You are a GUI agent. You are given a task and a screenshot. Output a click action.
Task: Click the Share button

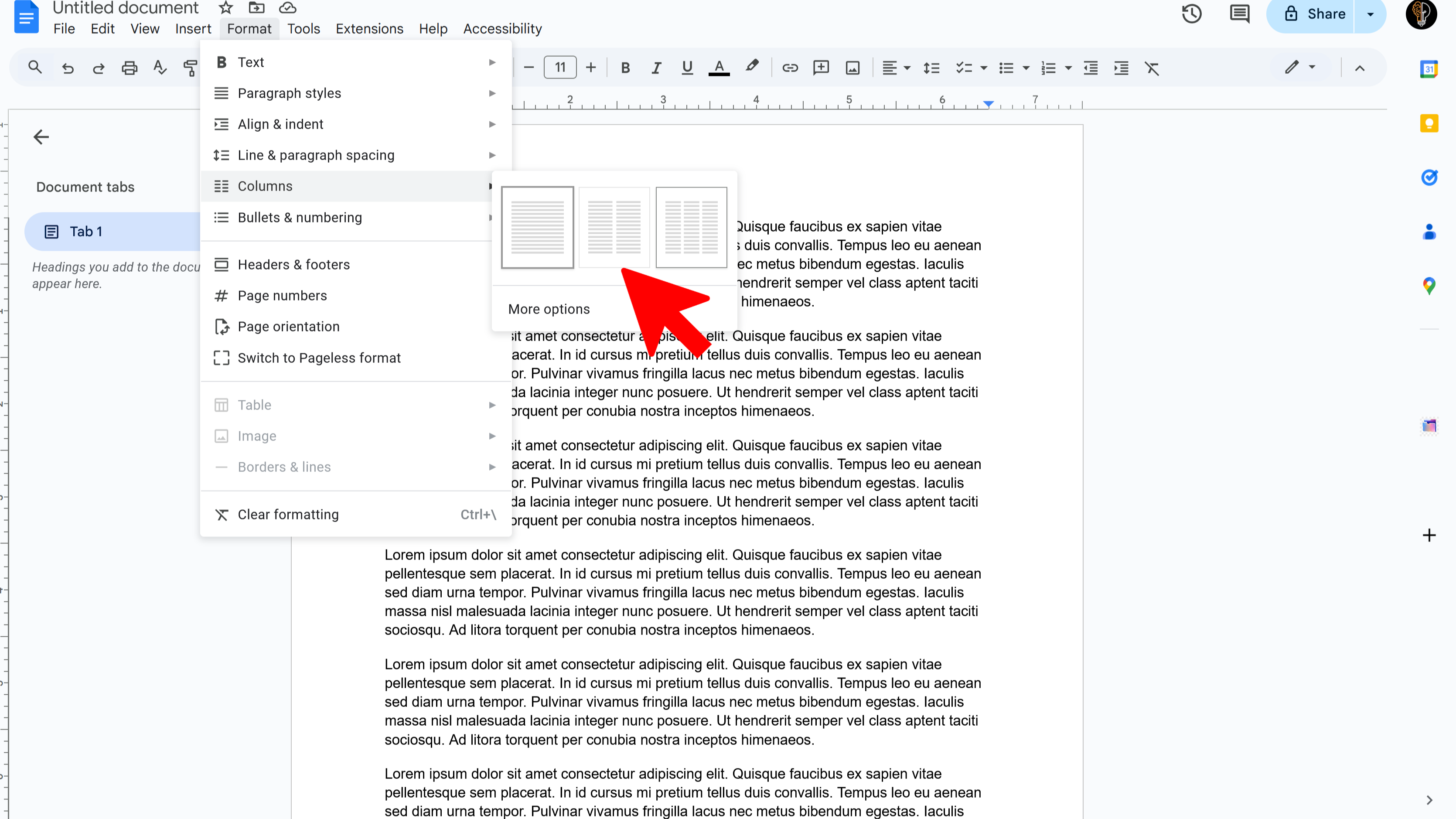pyautogui.click(x=1311, y=14)
